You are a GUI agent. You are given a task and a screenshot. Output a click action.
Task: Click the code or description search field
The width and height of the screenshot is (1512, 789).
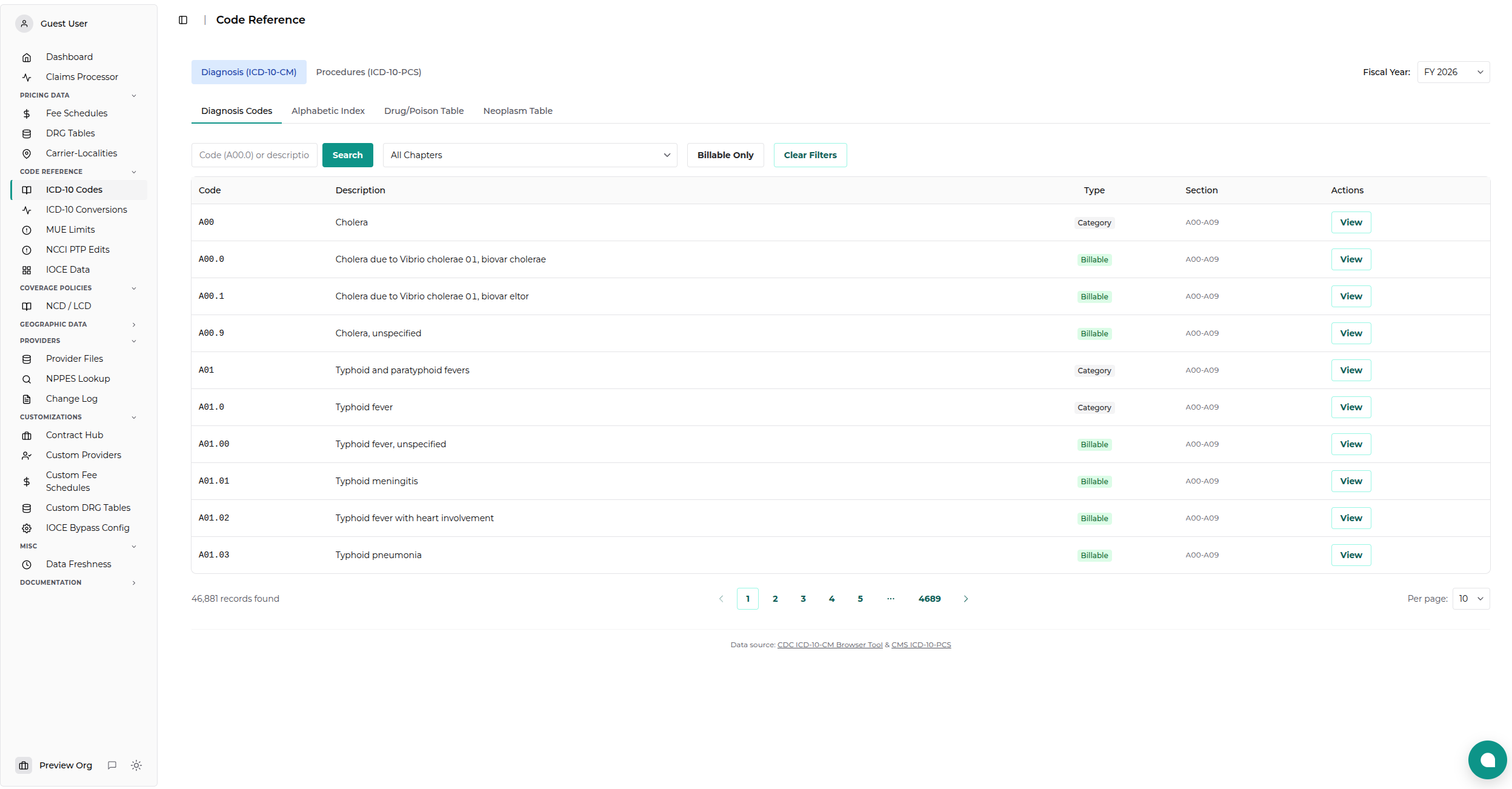coord(255,155)
